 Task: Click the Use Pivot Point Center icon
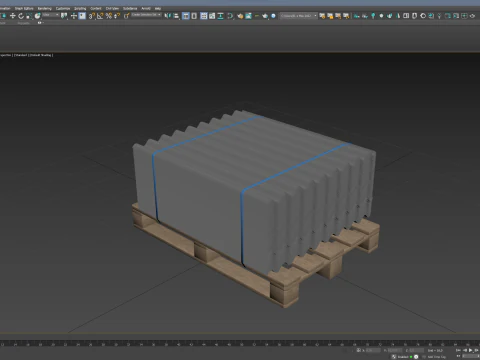[x=64, y=16]
